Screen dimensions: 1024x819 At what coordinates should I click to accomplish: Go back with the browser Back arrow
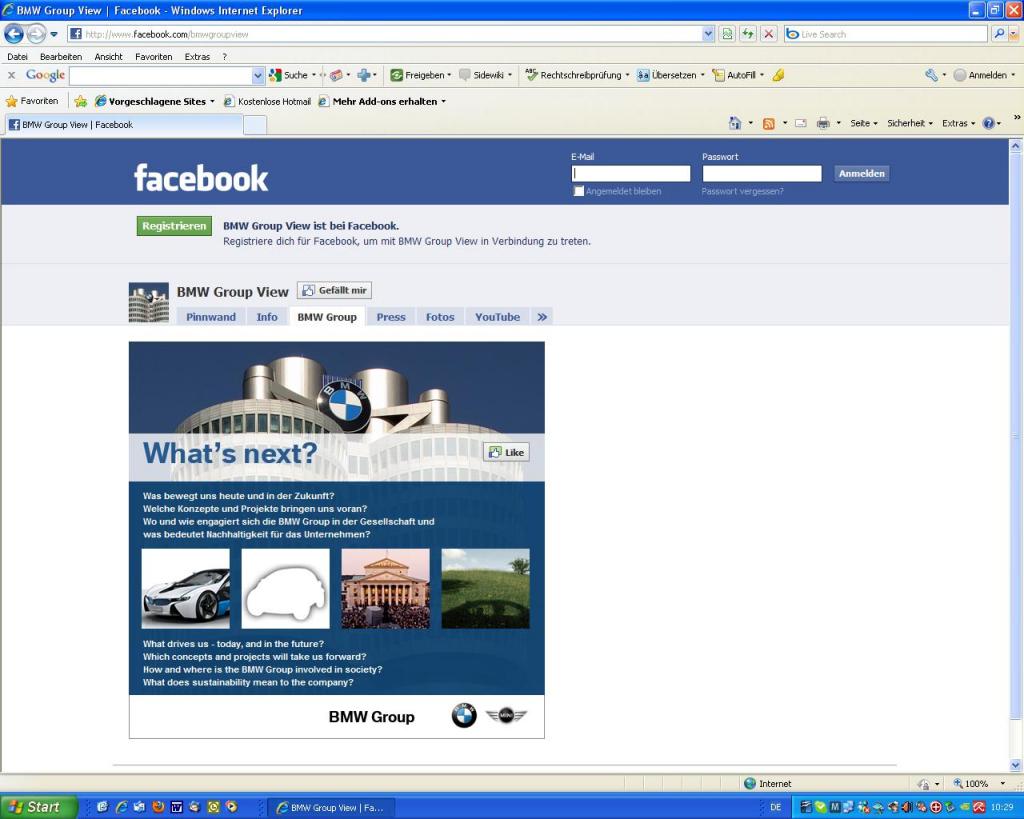click(14, 33)
